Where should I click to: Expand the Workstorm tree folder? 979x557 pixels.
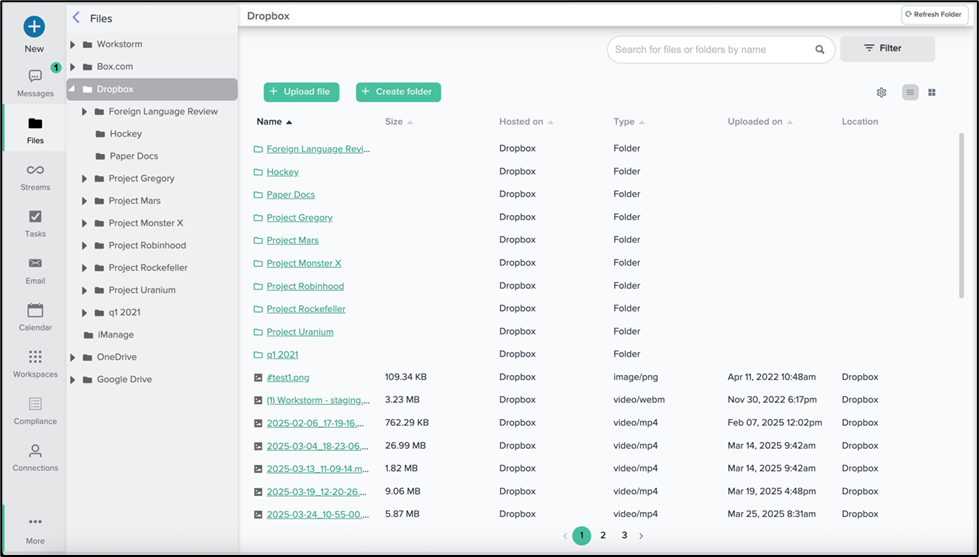click(x=72, y=44)
